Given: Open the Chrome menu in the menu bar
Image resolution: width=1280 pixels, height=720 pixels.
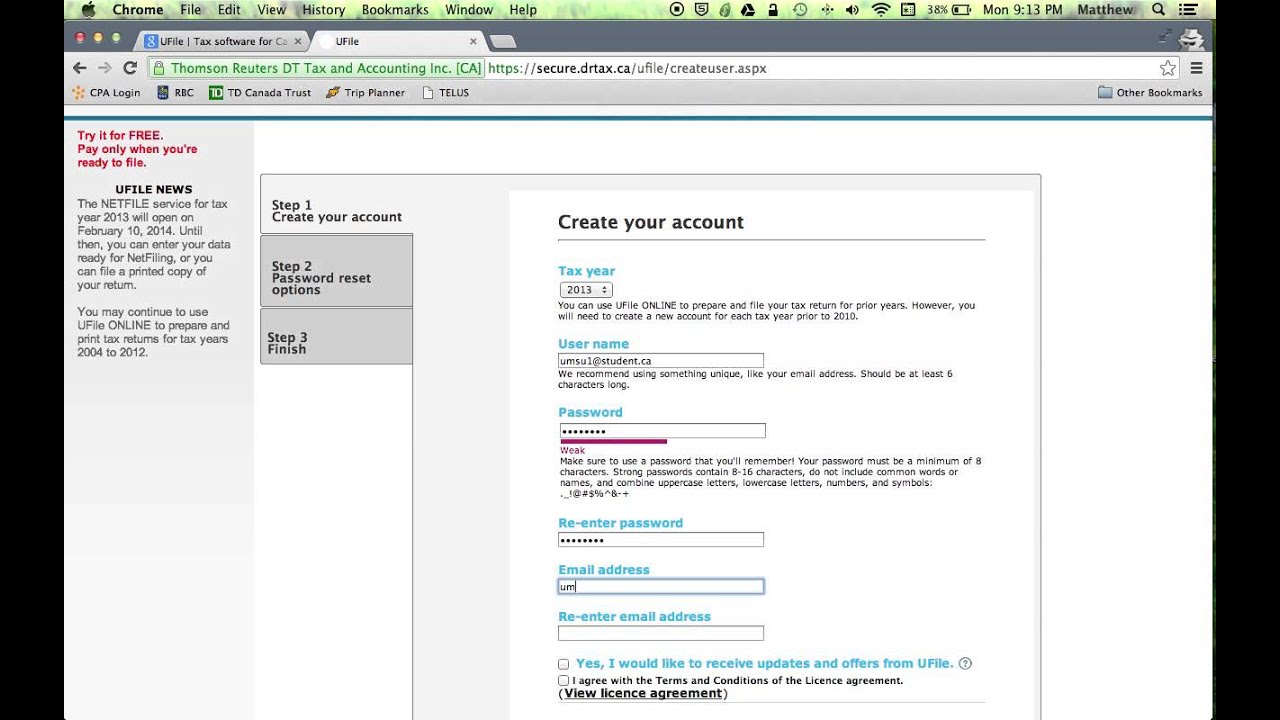Looking at the screenshot, I should (x=138, y=10).
